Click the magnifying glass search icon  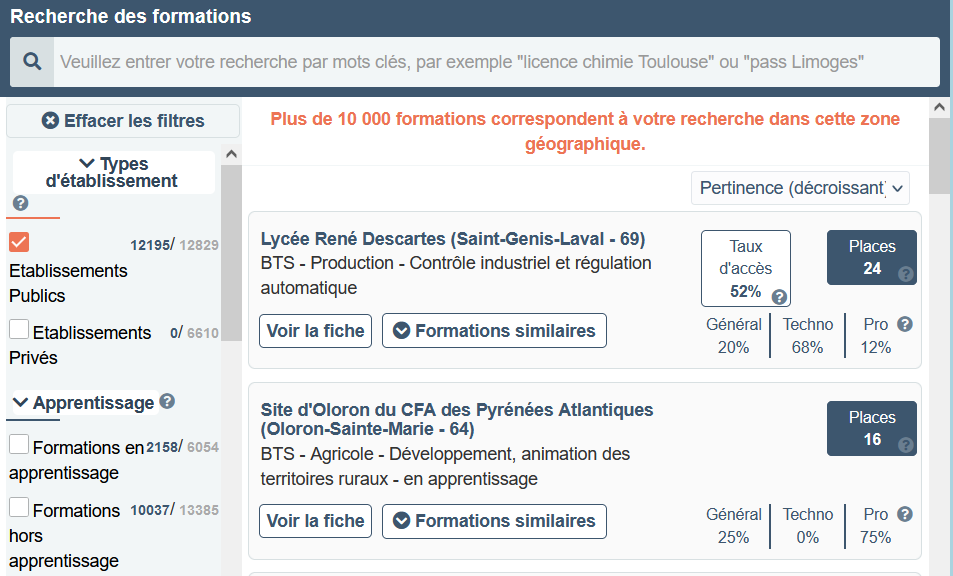point(32,61)
